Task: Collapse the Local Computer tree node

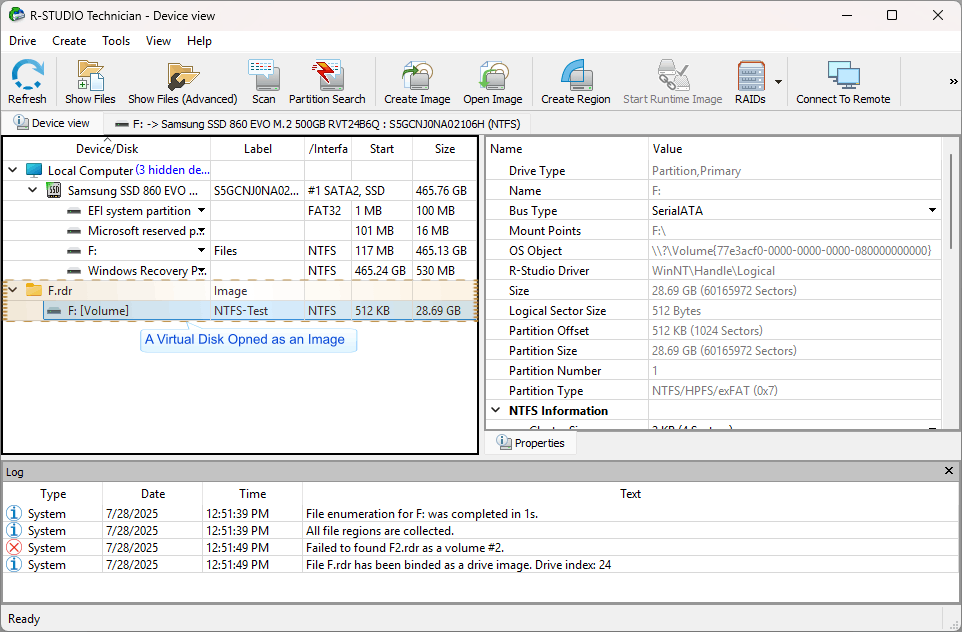Action: [13, 170]
